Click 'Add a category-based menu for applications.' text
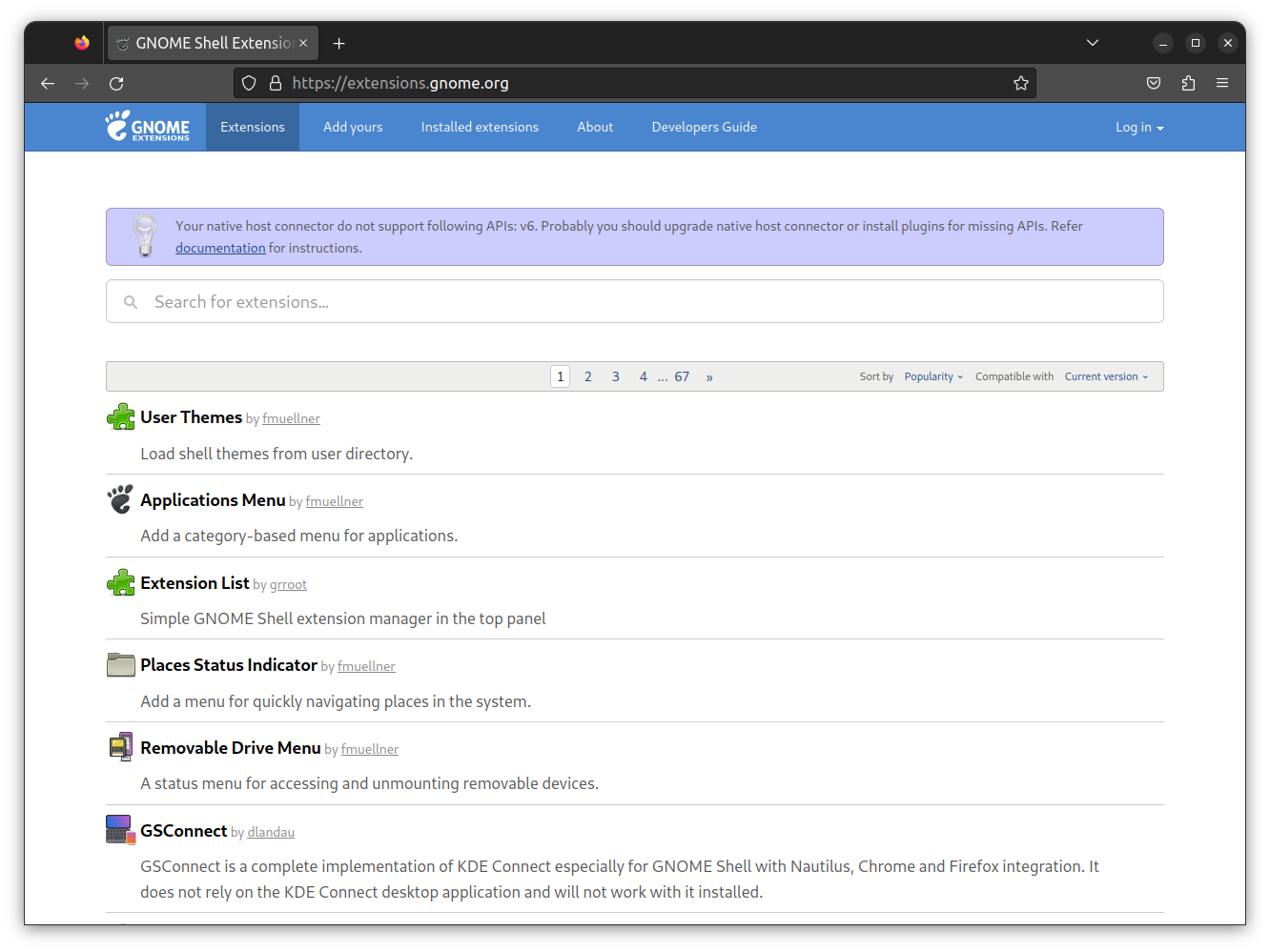Screen dimensions: 1270x952 (x=299, y=536)
